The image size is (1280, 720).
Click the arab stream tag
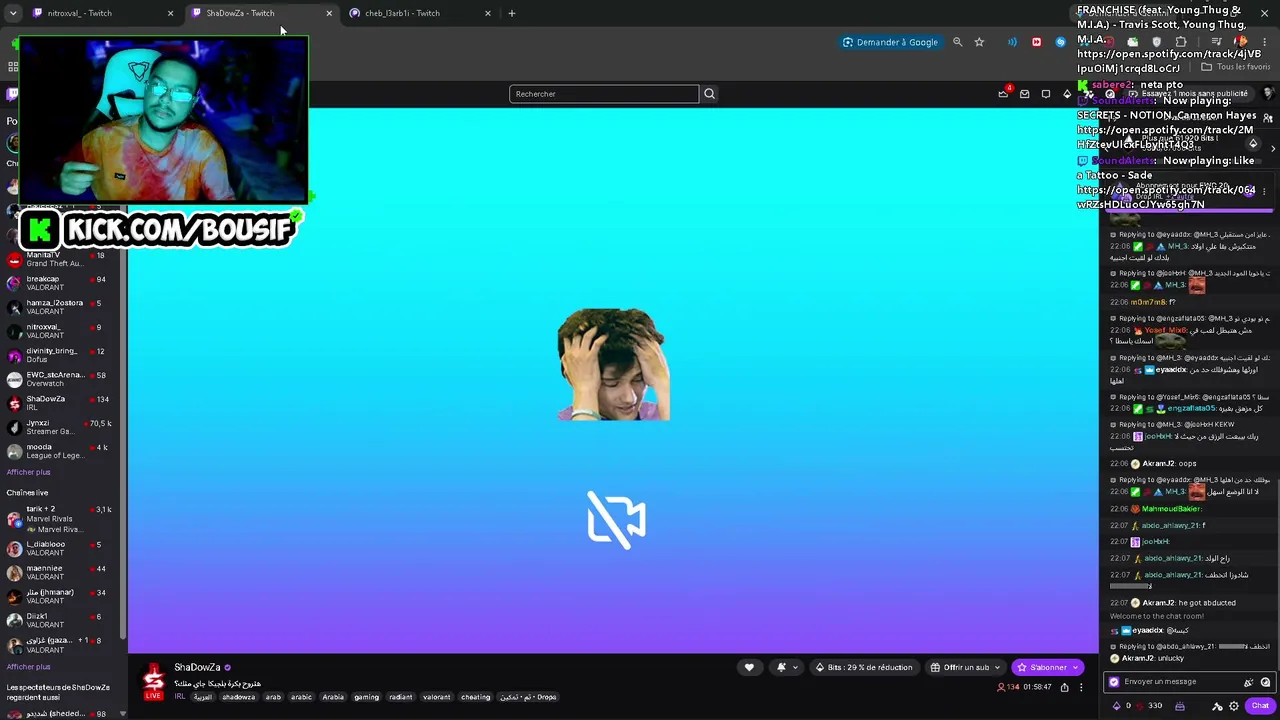[x=273, y=697]
